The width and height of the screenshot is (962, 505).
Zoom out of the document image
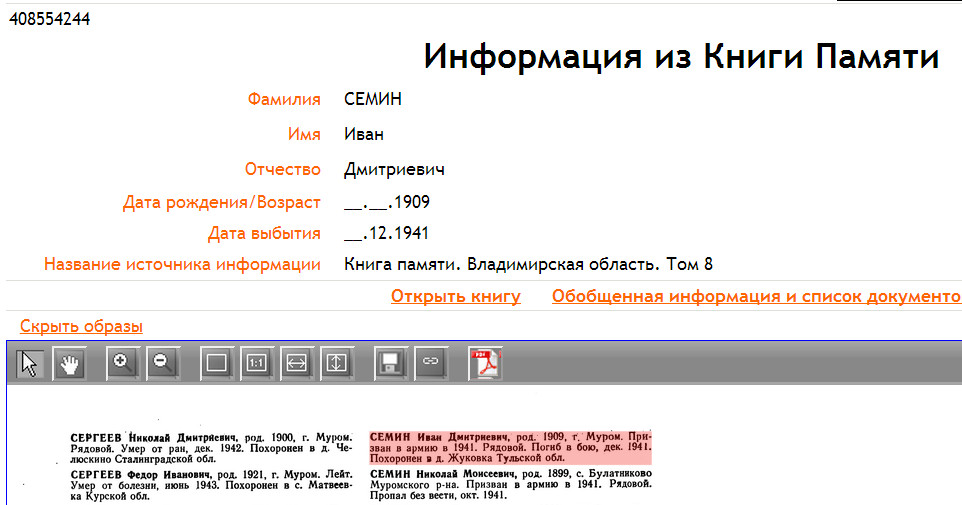[162, 363]
